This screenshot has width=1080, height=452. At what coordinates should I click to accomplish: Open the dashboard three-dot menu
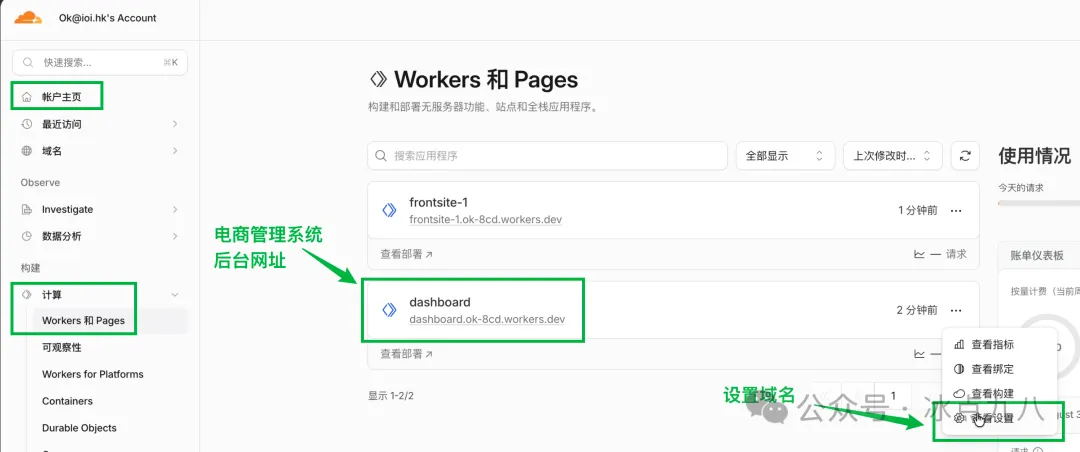click(x=955, y=310)
